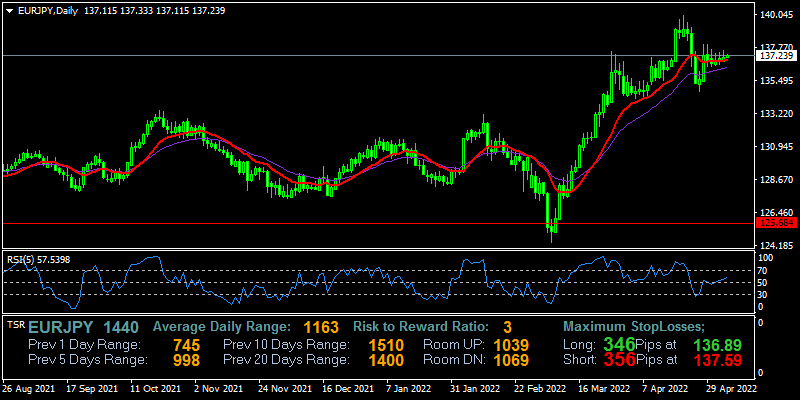Screen dimensions: 800x400
Task: Click the timeframe value 1440
Action: (120, 327)
